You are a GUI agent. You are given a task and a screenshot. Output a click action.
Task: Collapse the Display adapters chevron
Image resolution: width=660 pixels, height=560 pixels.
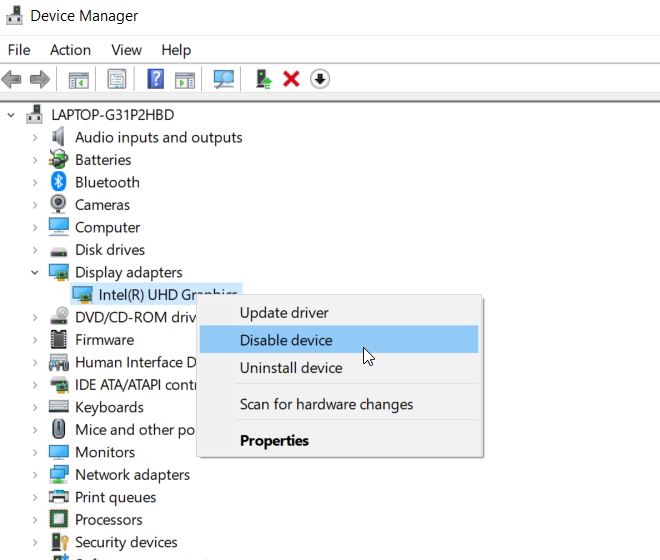click(35, 272)
